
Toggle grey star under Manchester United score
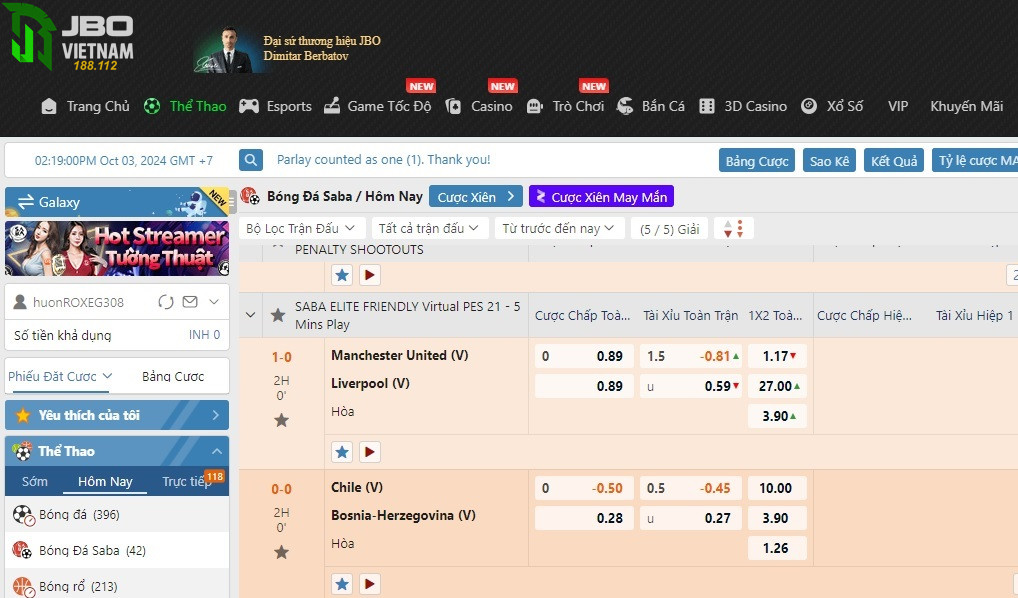tap(281, 420)
